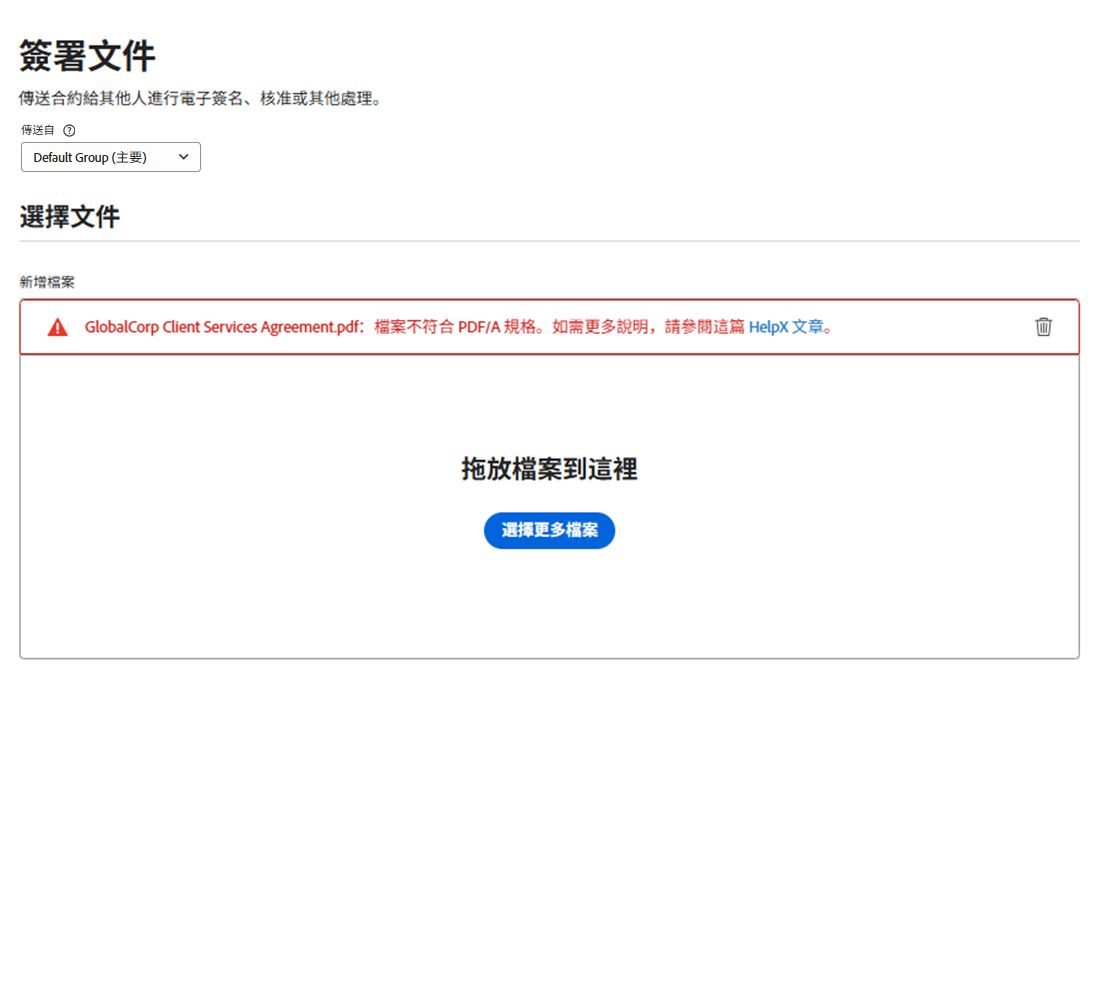1112x987 pixels.
Task: Click the 新增檔案 label
Action: pos(47,282)
